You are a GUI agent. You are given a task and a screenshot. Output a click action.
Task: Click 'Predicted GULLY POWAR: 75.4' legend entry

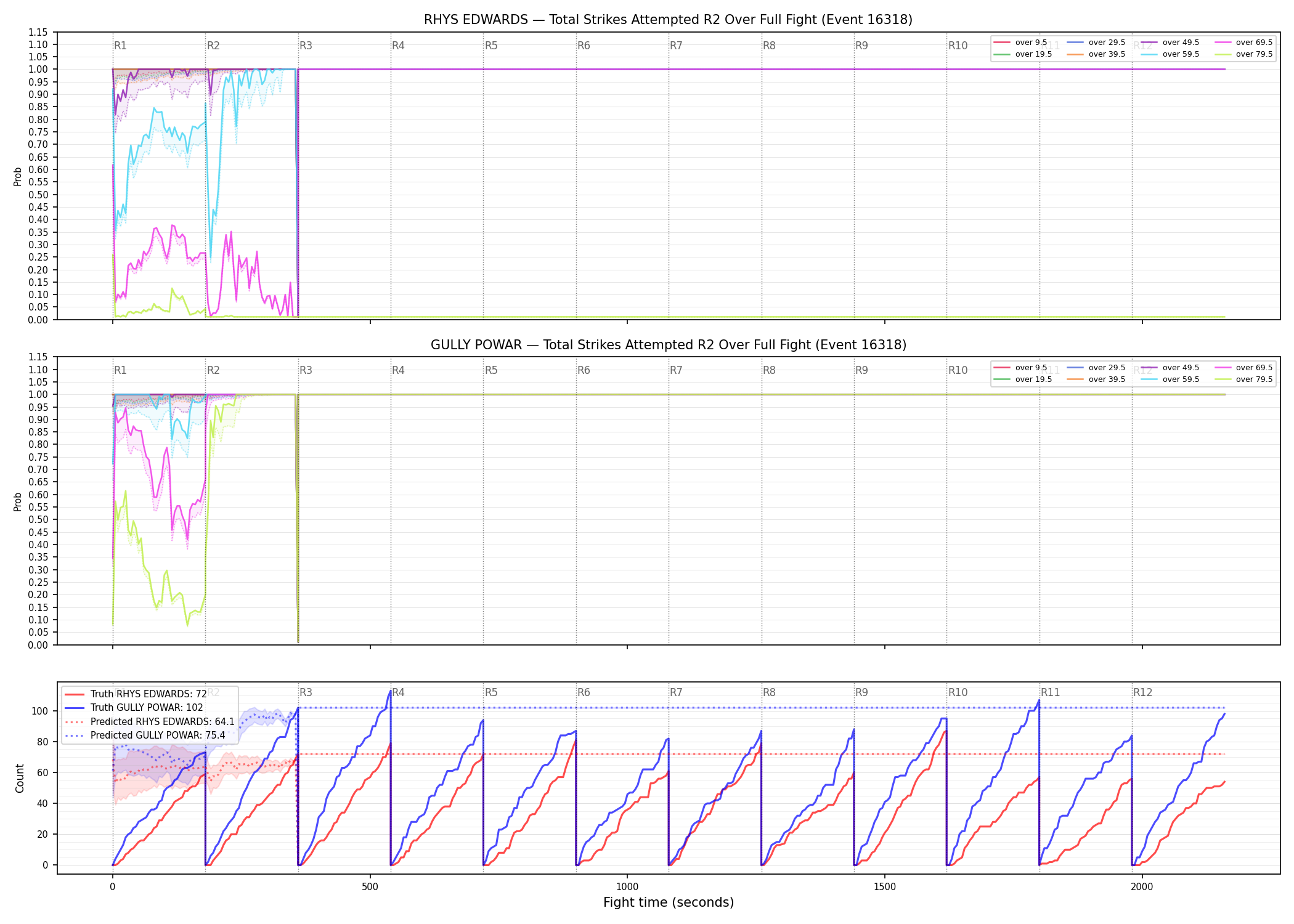click(145, 735)
